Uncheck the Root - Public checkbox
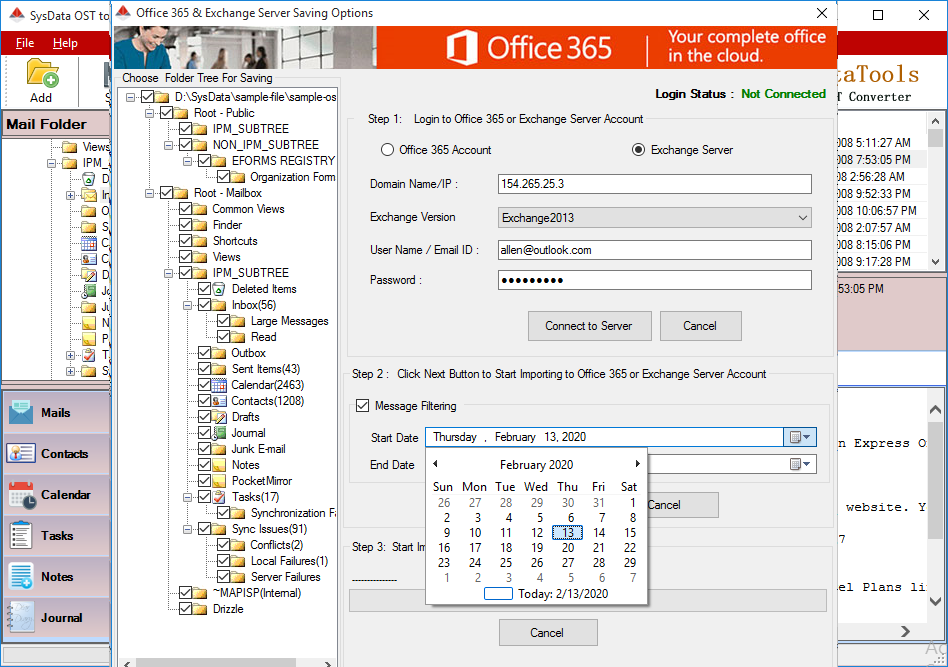The image size is (948, 667). [166, 112]
